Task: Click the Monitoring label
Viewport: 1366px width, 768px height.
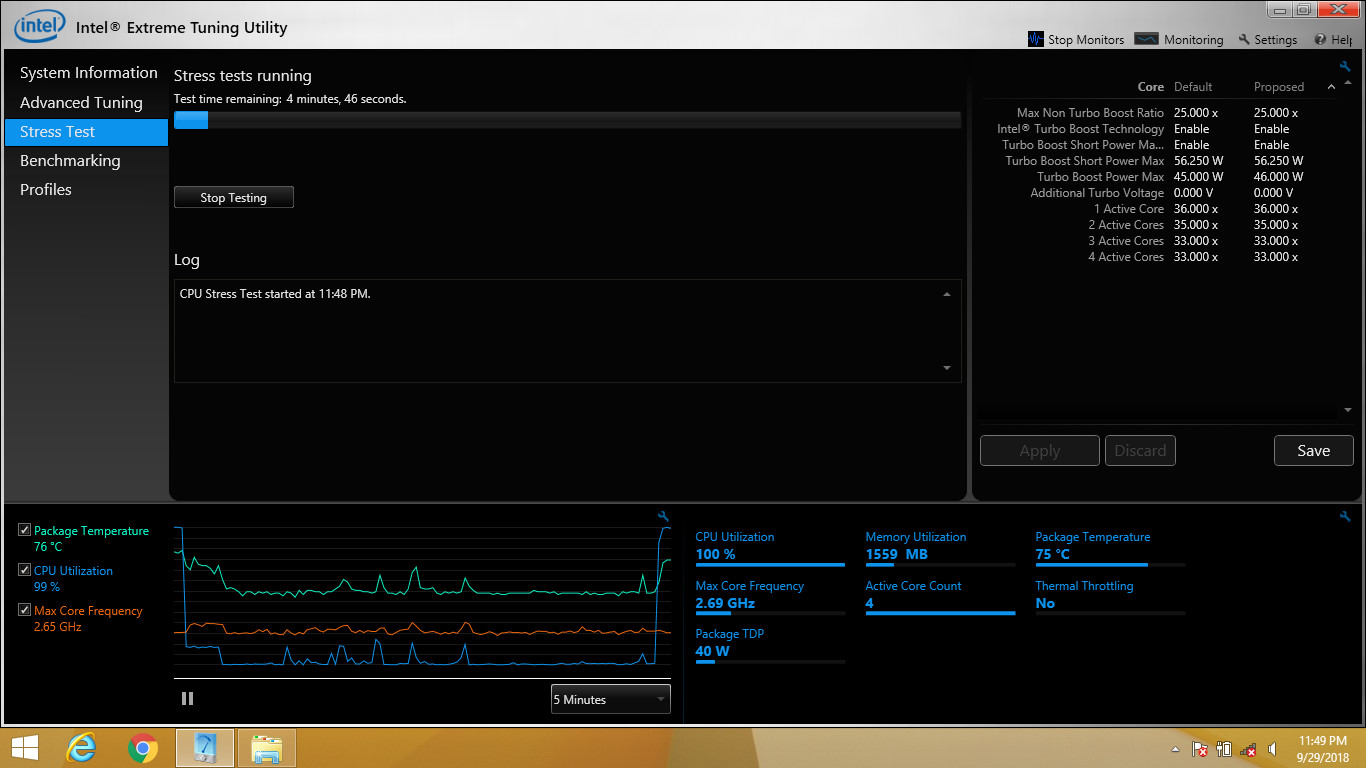Action: point(1194,40)
